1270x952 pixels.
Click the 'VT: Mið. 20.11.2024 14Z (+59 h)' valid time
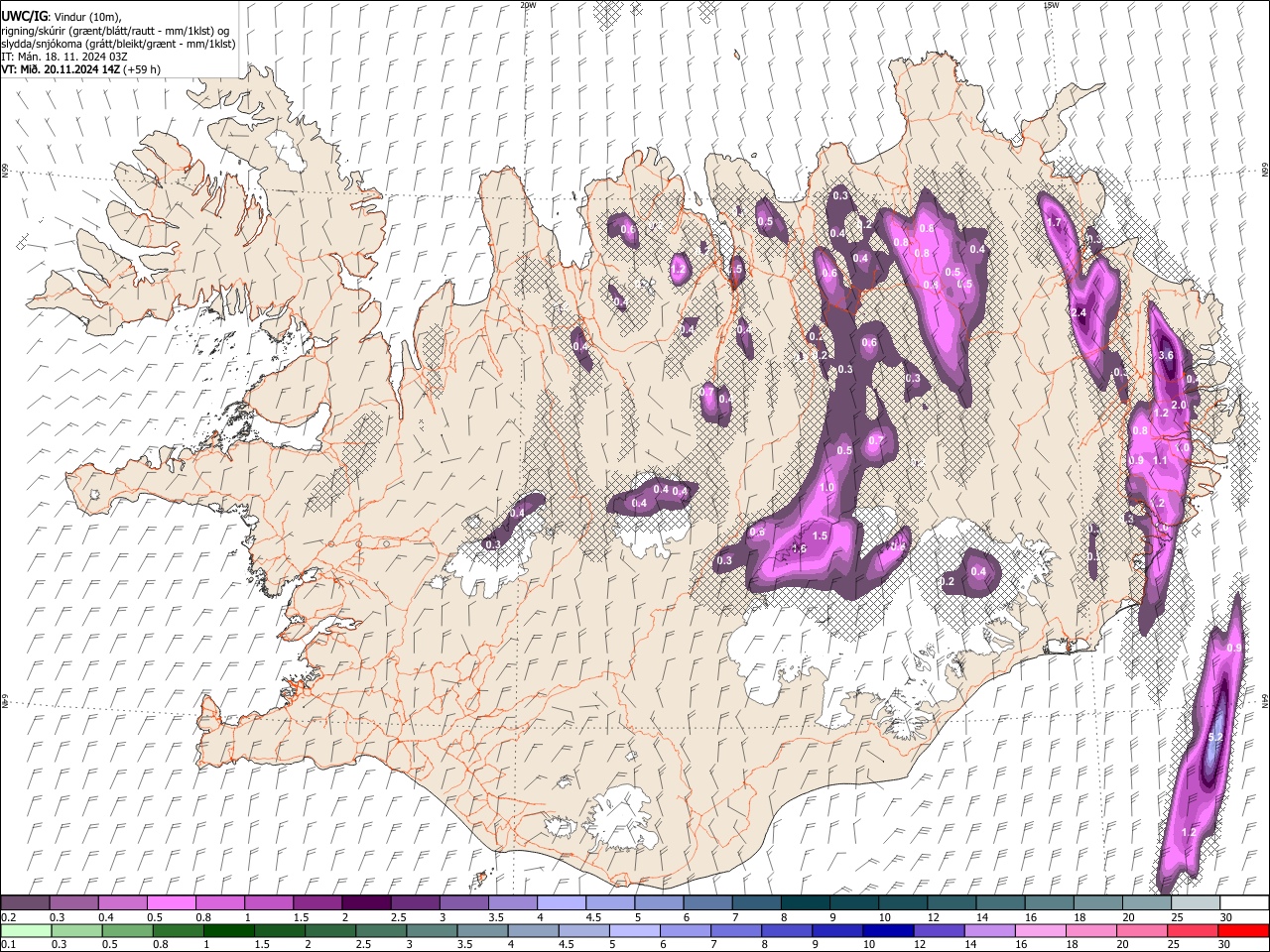pos(81,69)
